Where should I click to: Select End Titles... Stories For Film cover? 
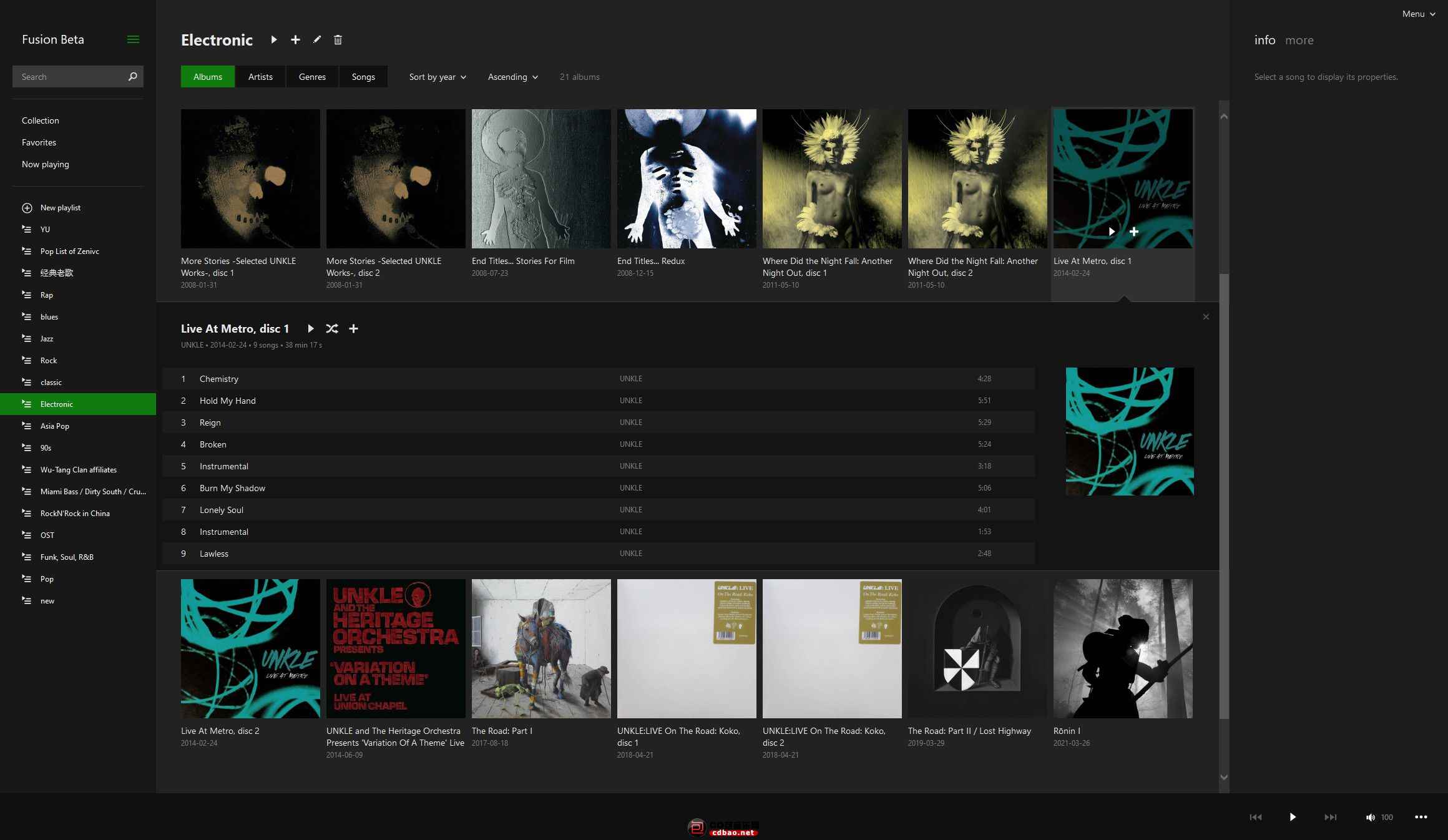tap(541, 178)
